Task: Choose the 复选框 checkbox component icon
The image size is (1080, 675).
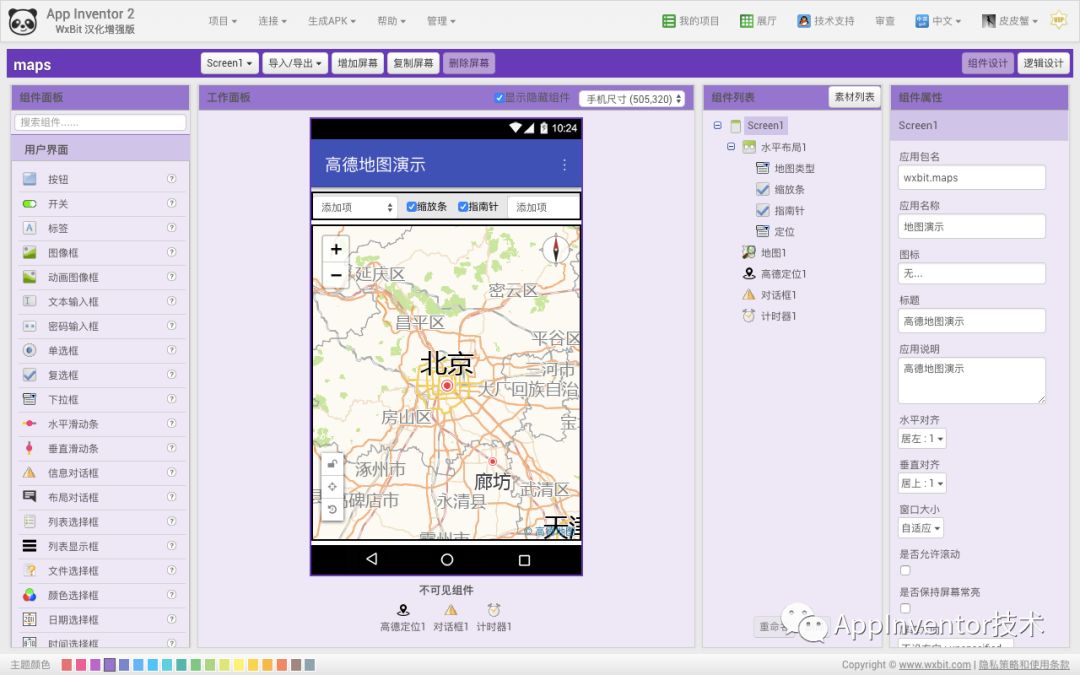Action: [30, 375]
